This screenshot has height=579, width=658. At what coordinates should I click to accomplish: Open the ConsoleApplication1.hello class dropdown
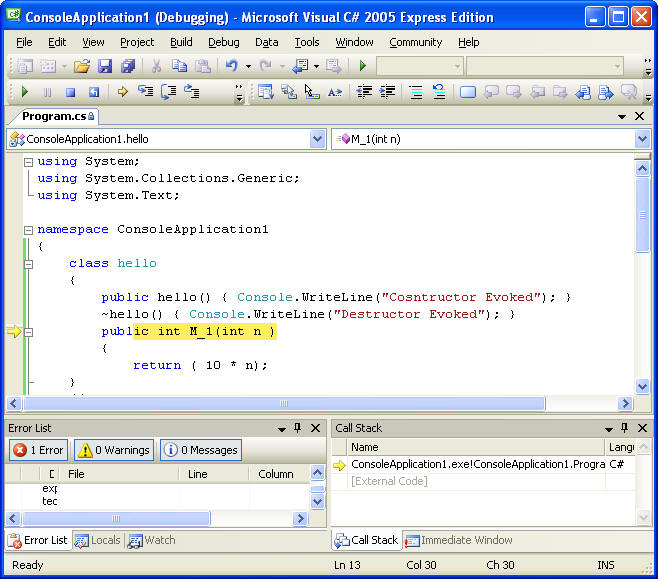click(318, 139)
